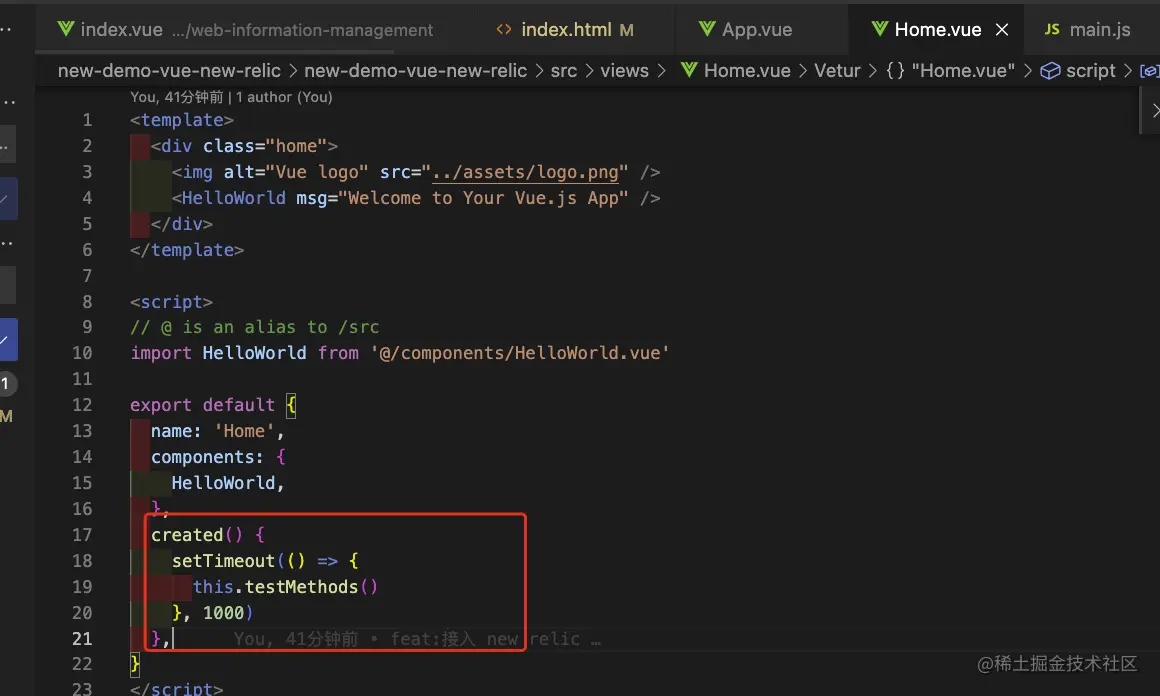The image size is (1160, 696).
Task: Click the "// @ is an alias to /src" comment
Action: [254, 327]
